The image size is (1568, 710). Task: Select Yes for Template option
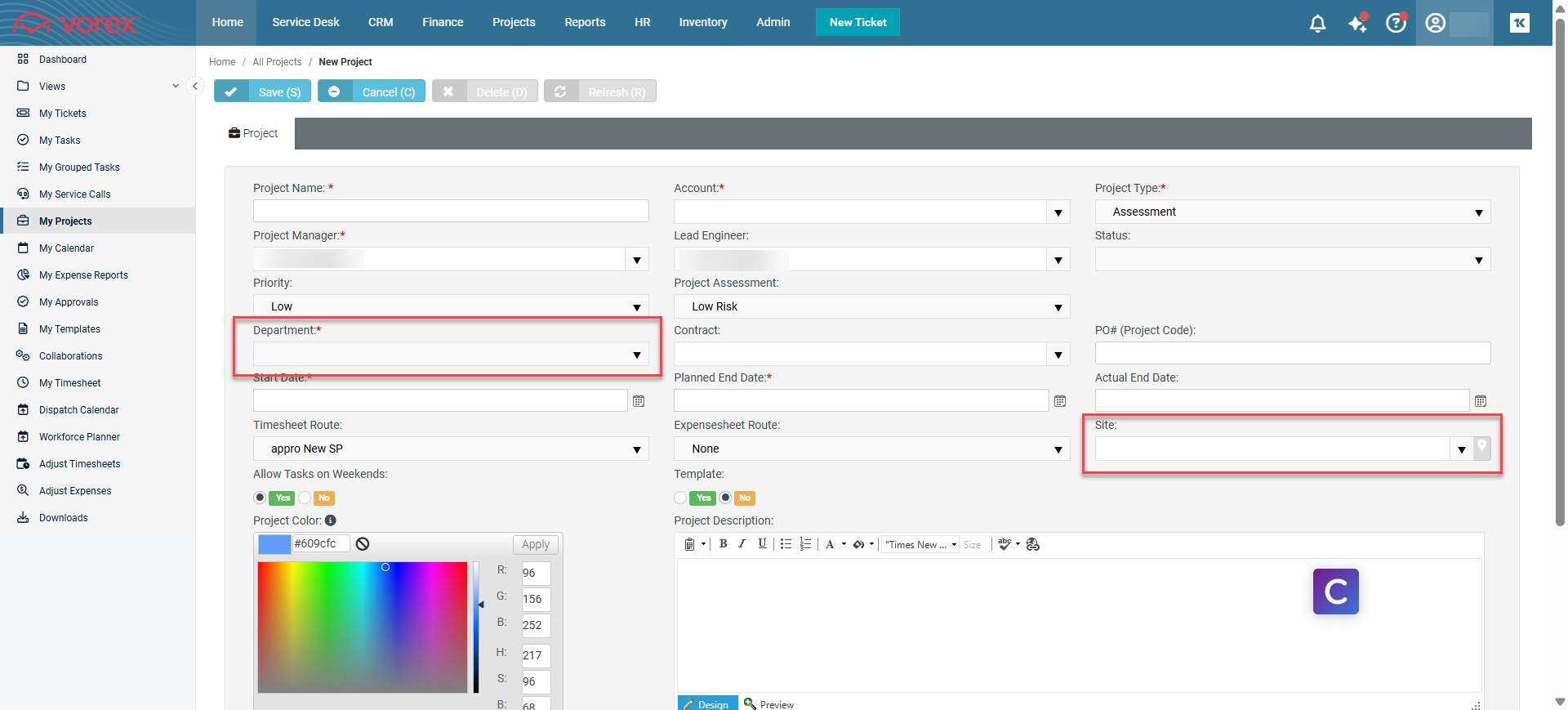pyautogui.click(x=680, y=498)
